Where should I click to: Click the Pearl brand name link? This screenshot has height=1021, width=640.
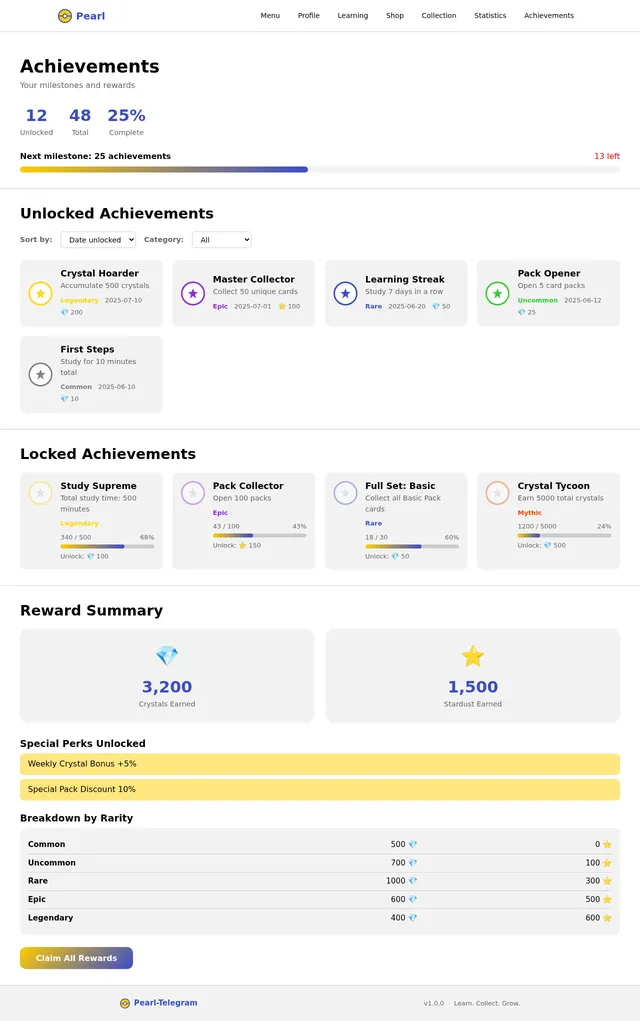coord(90,16)
